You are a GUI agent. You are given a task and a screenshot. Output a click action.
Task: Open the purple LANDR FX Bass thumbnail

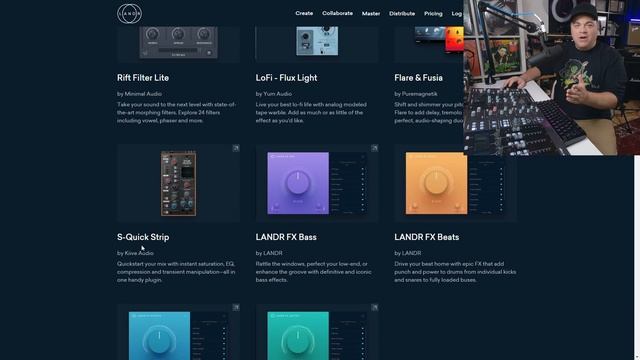click(317, 183)
